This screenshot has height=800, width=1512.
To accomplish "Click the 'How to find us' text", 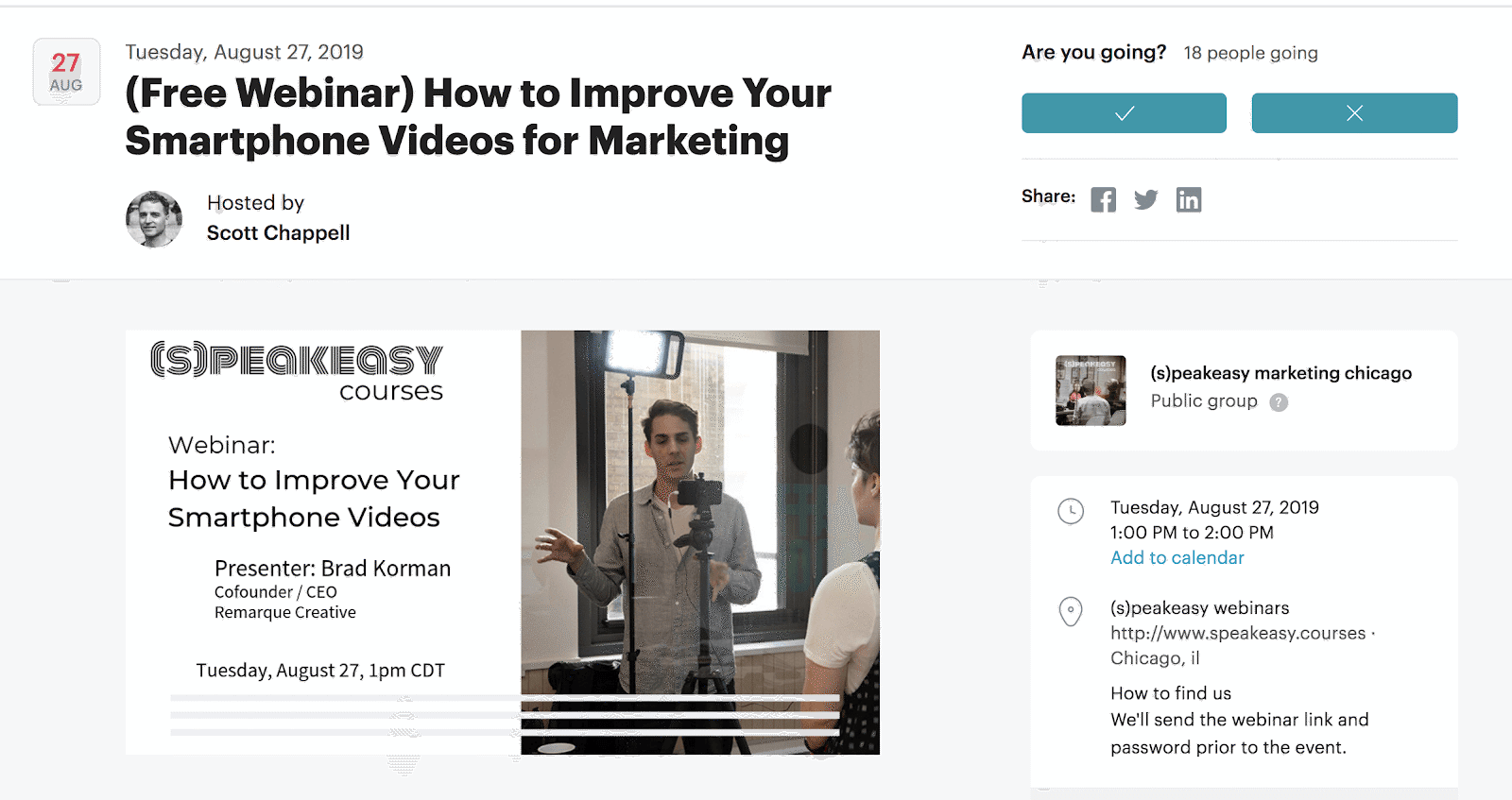I will tap(1171, 693).
